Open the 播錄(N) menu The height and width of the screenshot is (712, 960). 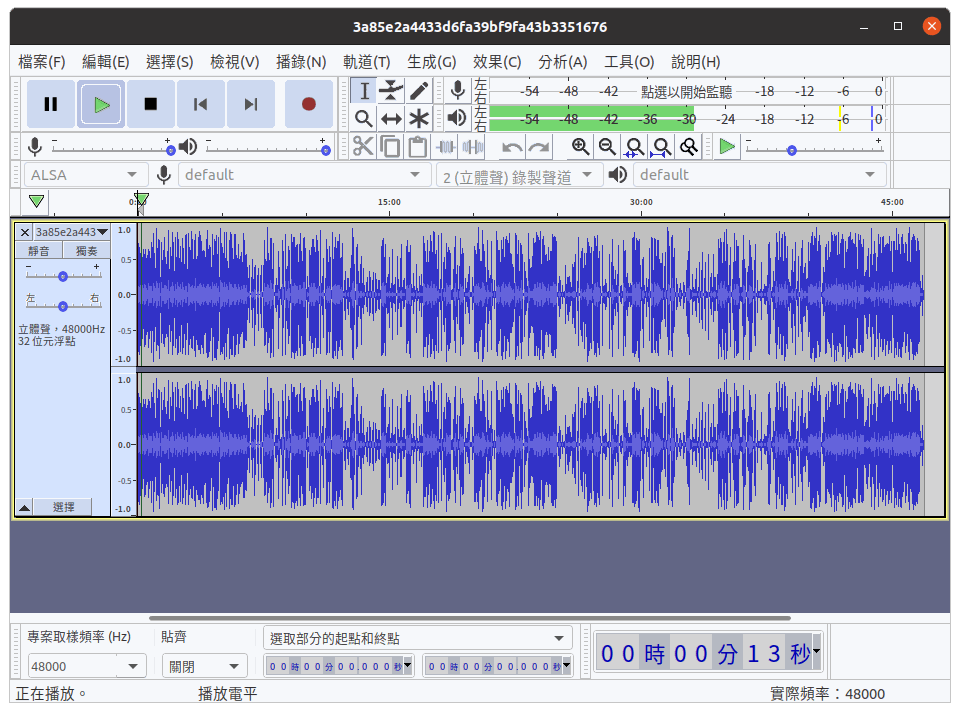coord(301,62)
